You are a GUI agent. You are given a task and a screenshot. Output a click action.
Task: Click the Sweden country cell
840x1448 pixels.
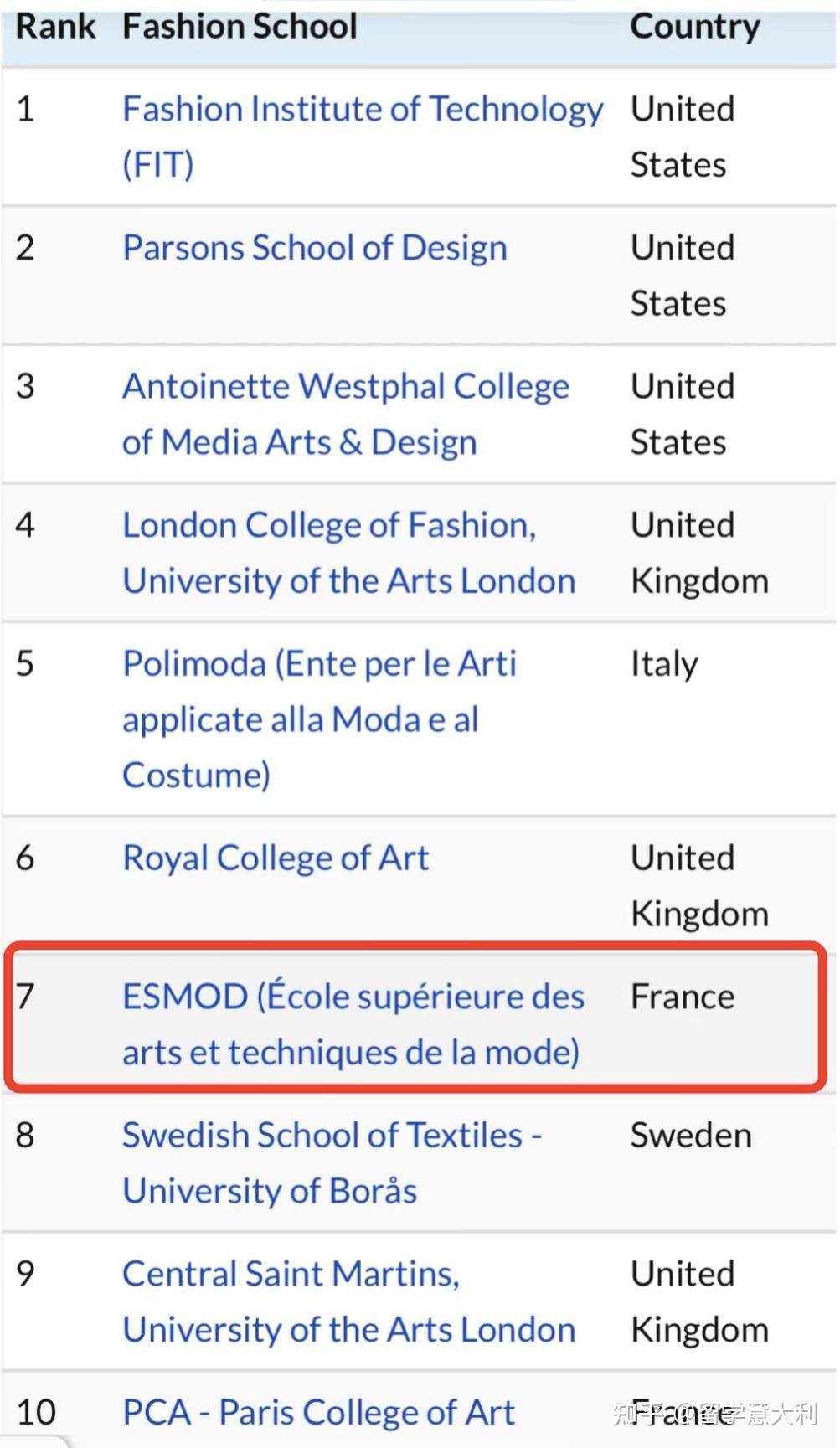(x=691, y=1136)
